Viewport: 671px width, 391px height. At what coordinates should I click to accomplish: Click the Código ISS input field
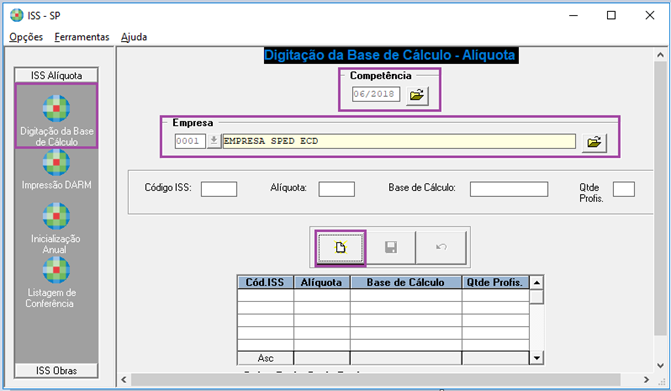[x=219, y=189]
